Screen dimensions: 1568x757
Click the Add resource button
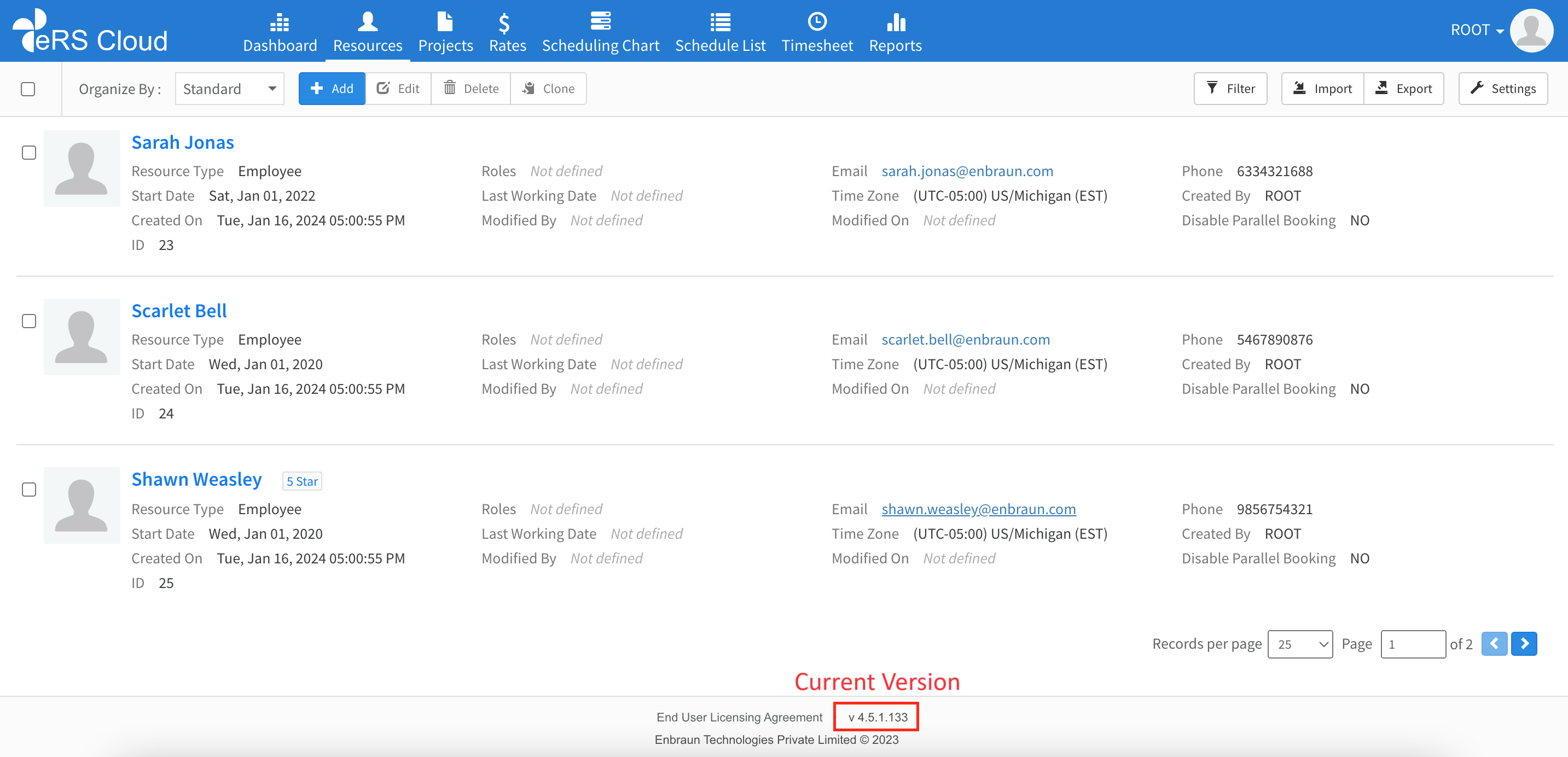point(332,89)
